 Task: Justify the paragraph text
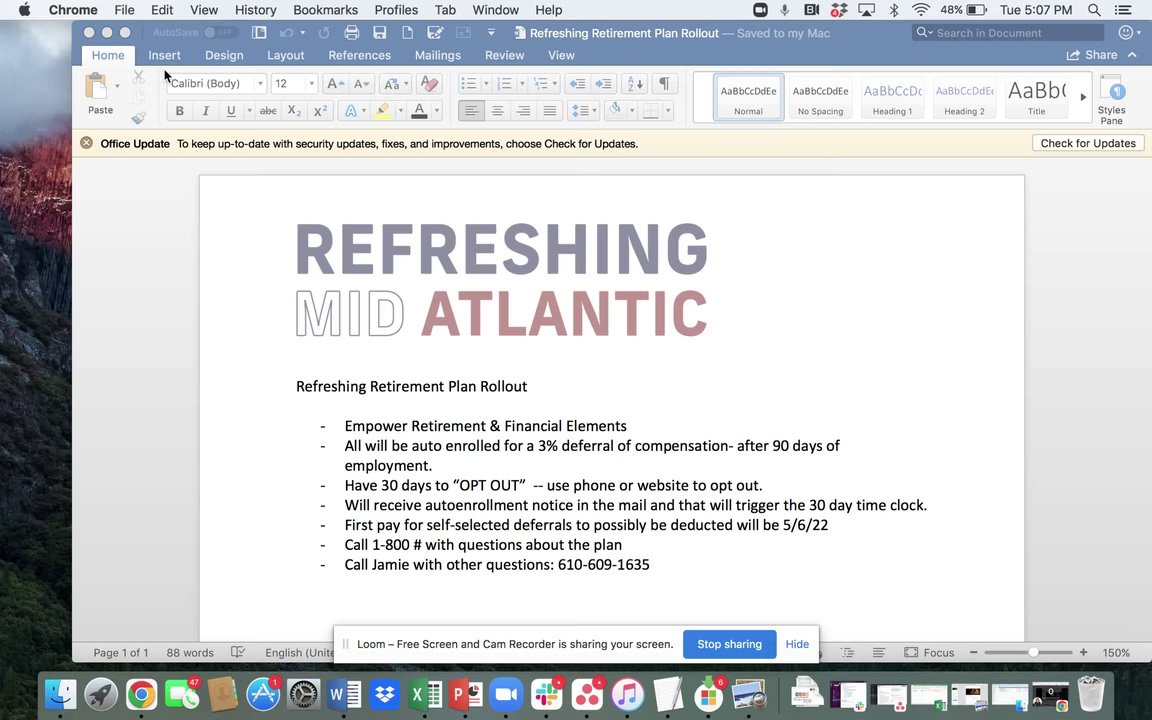pos(550,111)
